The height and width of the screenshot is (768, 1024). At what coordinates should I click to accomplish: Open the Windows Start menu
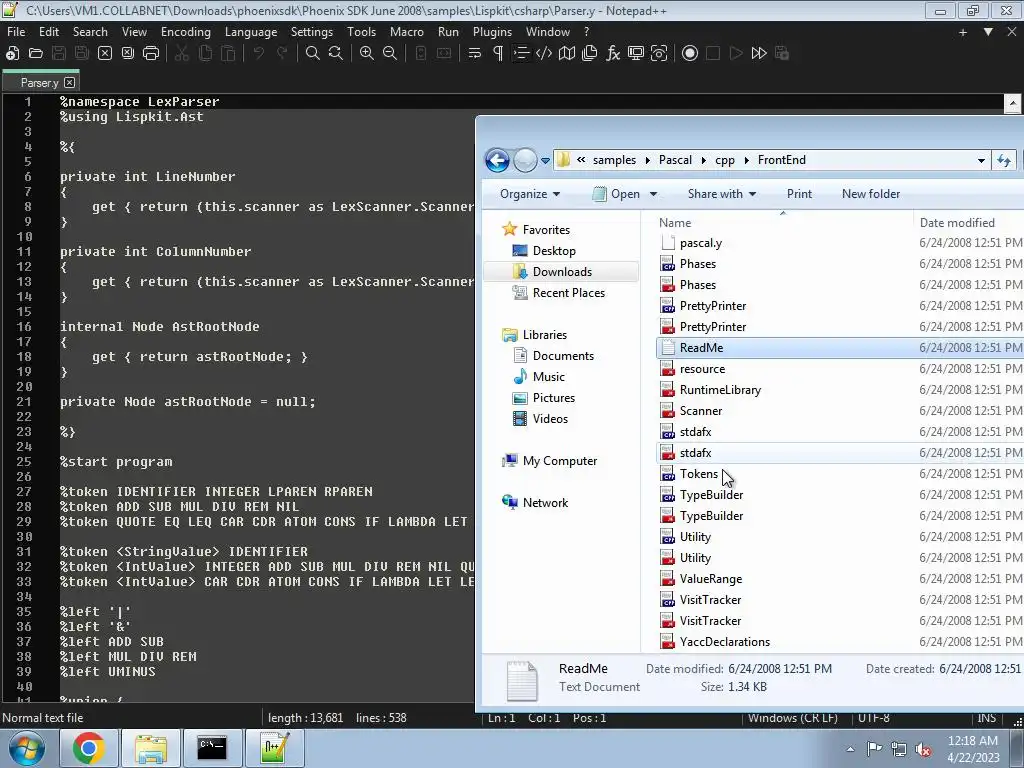27,748
